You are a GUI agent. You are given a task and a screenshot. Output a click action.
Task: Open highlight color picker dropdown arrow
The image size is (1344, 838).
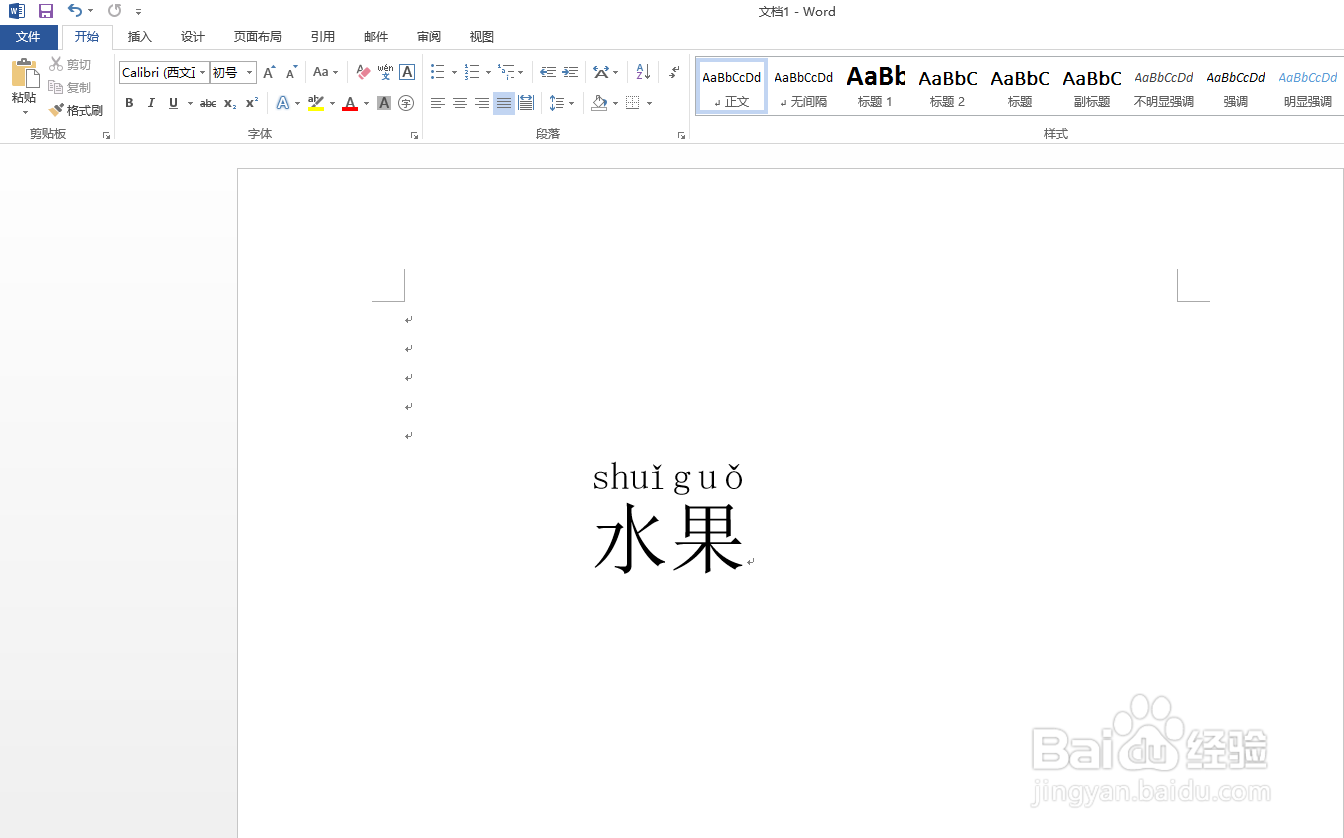point(332,103)
